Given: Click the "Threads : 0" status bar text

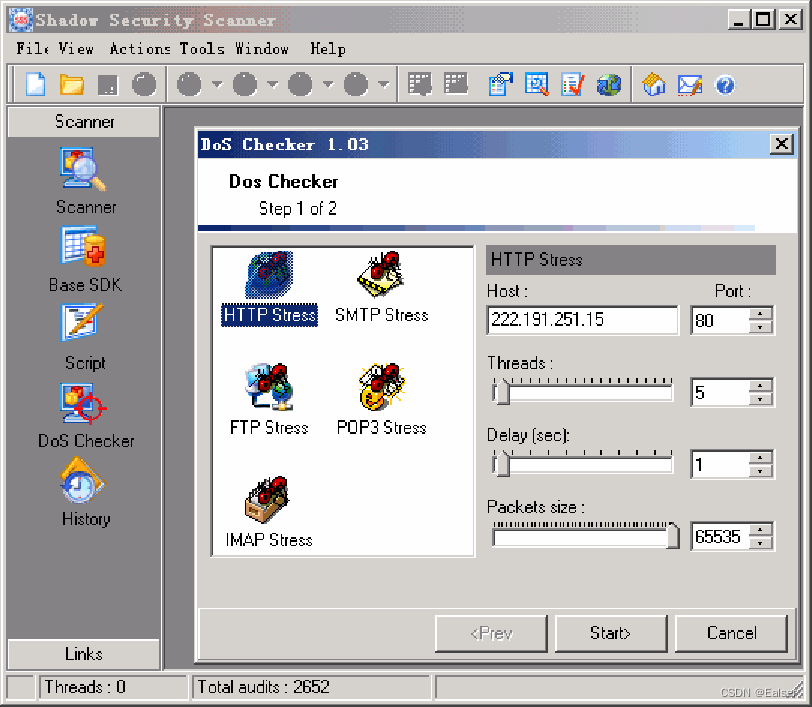Looking at the screenshot, I should [x=85, y=687].
